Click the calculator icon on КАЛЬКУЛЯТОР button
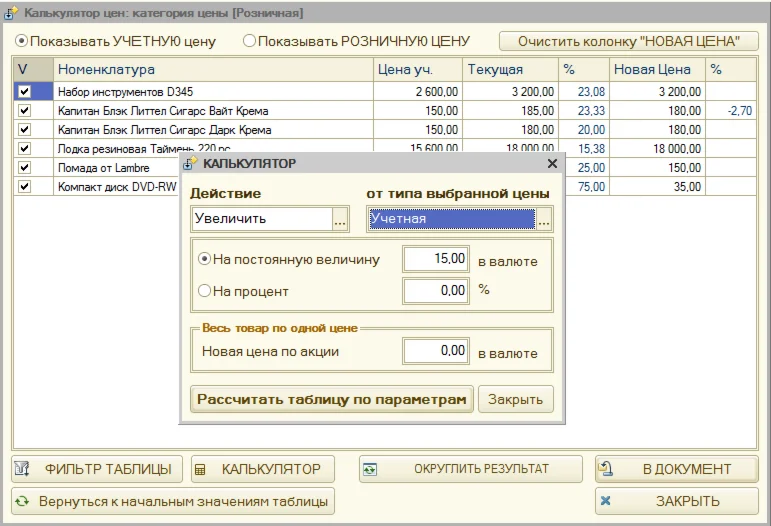The image size is (771, 526). tap(199, 469)
